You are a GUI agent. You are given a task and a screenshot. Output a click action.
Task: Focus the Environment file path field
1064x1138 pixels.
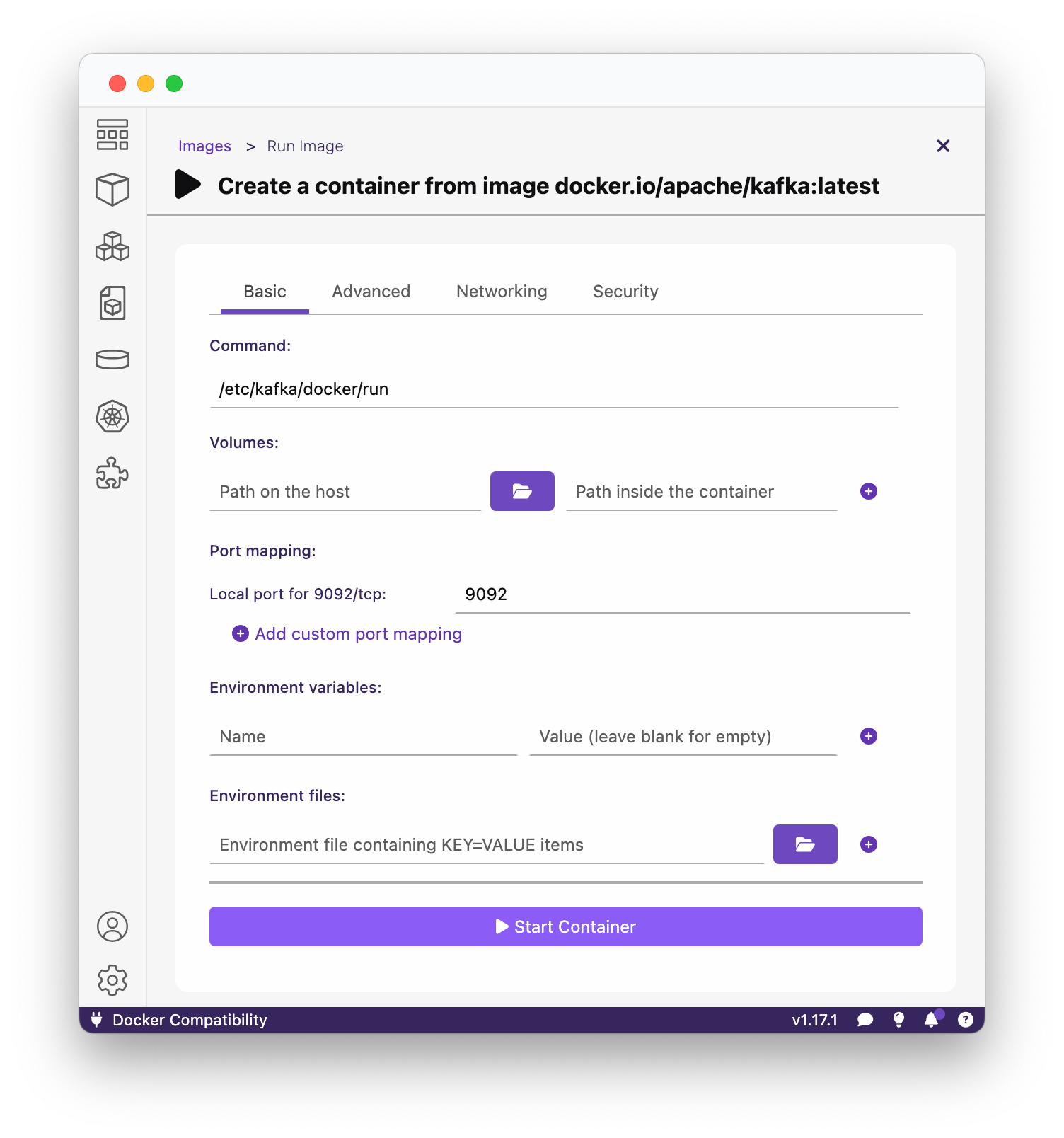tap(487, 844)
